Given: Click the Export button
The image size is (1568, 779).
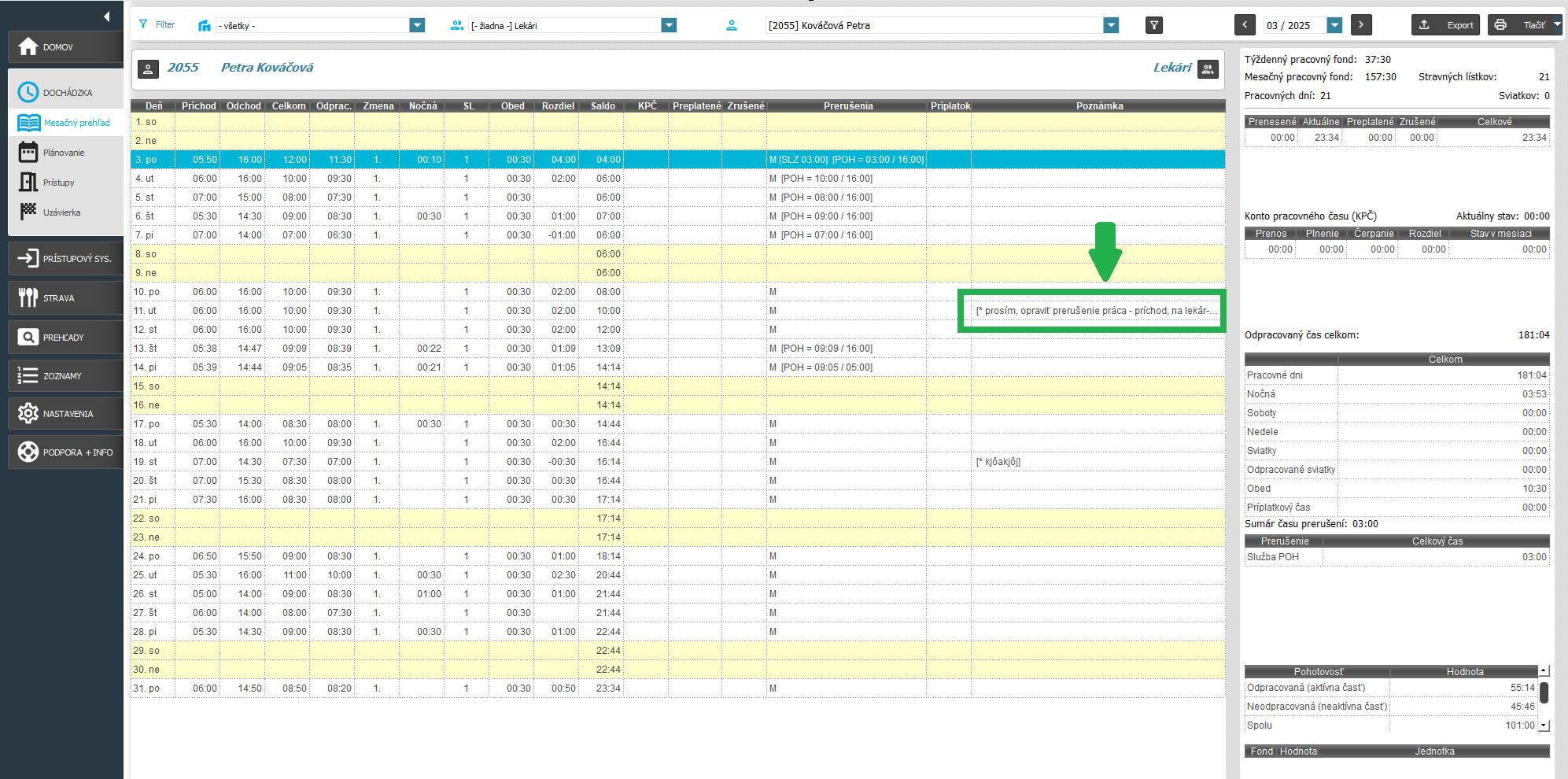Looking at the screenshot, I should pyautogui.click(x=1445, y=25).
